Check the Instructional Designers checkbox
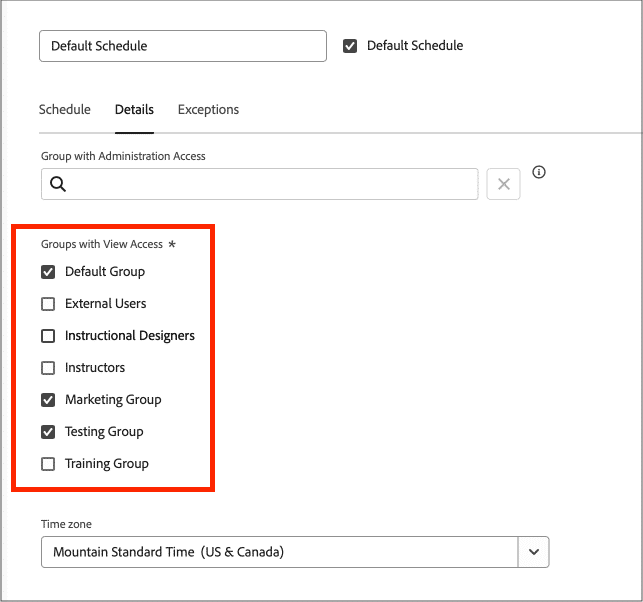Image resolution: width=643 pixels, height=602 pixels. point(48,336)
